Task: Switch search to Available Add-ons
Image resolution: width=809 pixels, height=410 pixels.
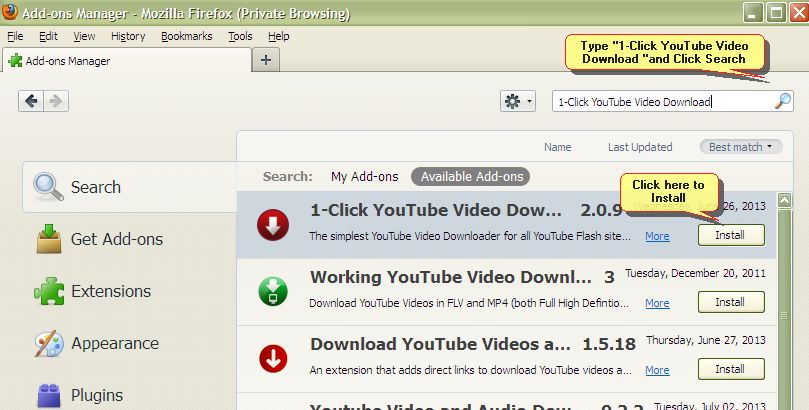Action: click(471, 176)
